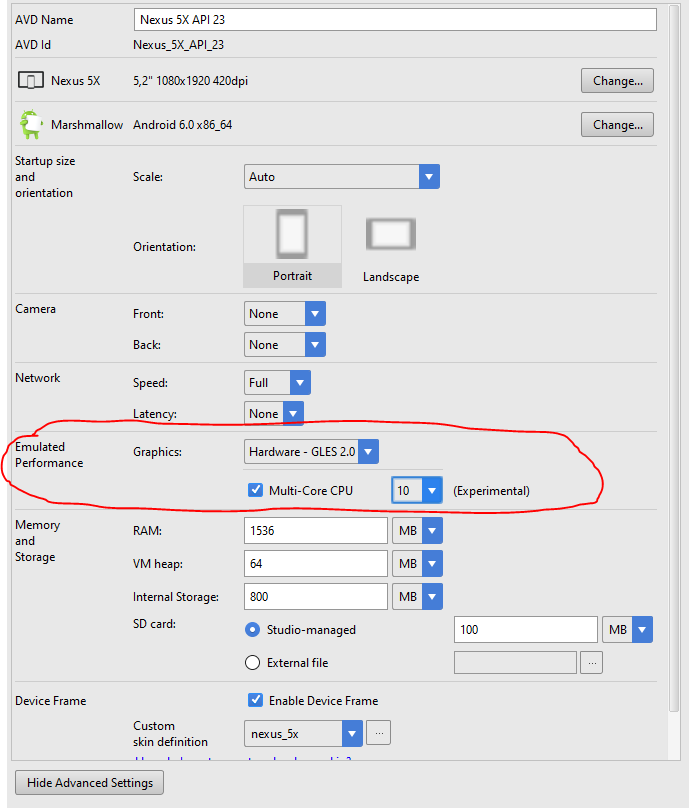This screenshot has width=689, height=808.
Task: Click Change button for Nexus 5X device
Action: 617,81
